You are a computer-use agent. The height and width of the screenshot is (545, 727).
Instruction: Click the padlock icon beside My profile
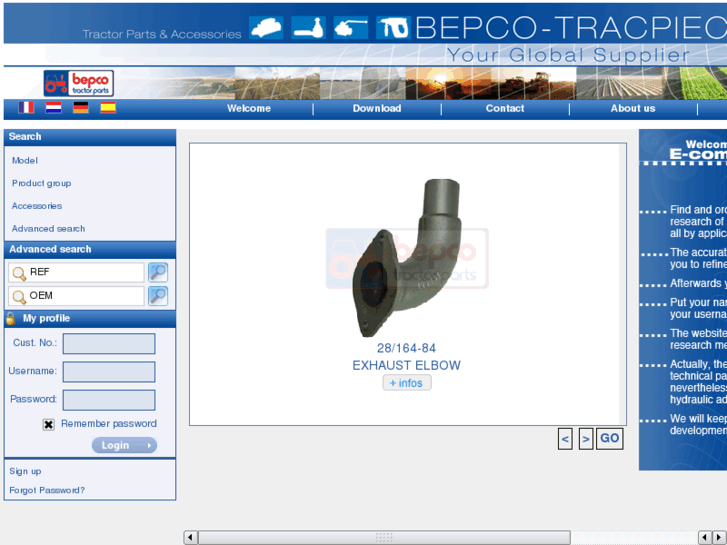point(11,319)
